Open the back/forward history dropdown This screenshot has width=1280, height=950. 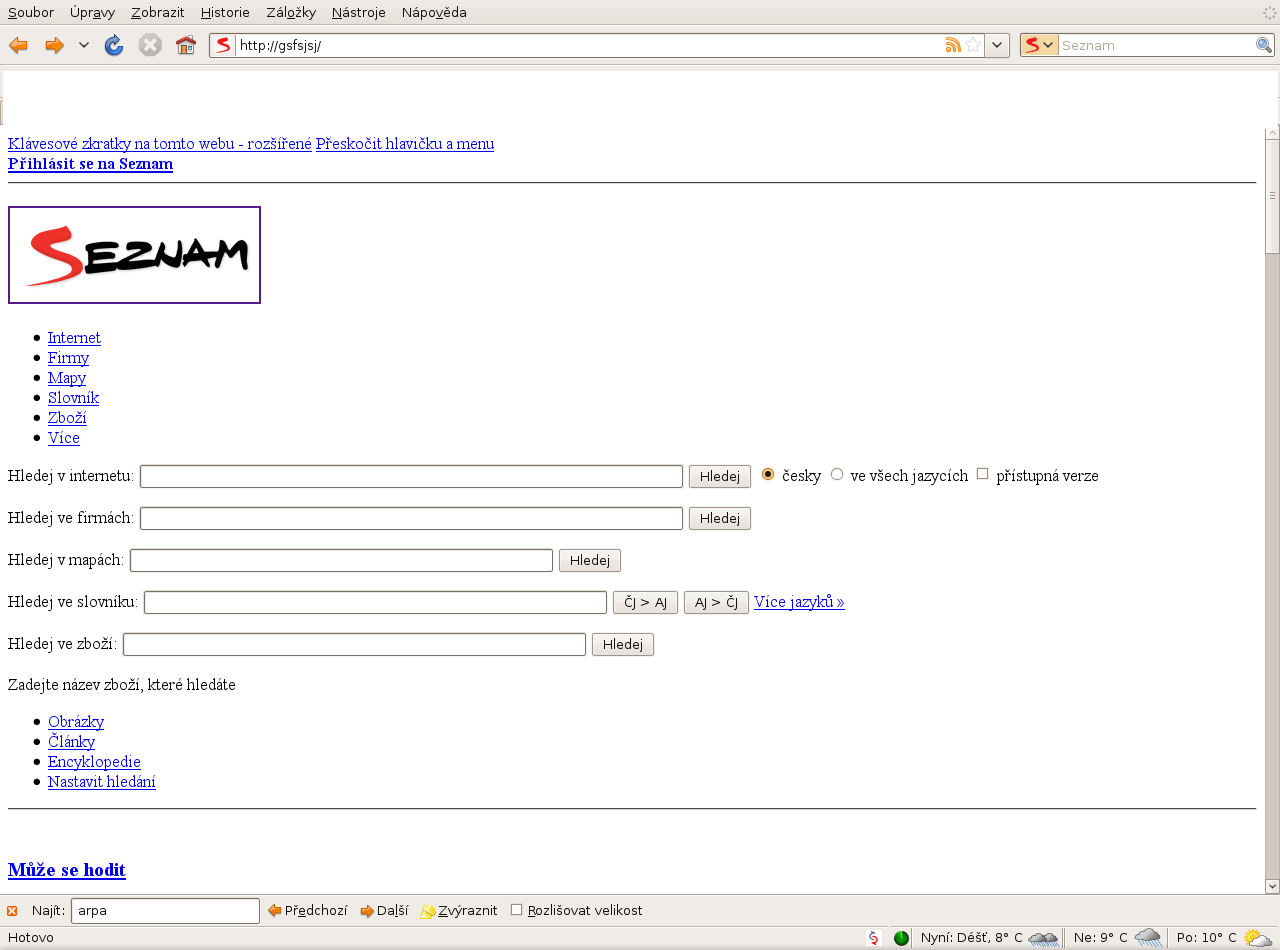pyautogui.click(x=84, y=45)
